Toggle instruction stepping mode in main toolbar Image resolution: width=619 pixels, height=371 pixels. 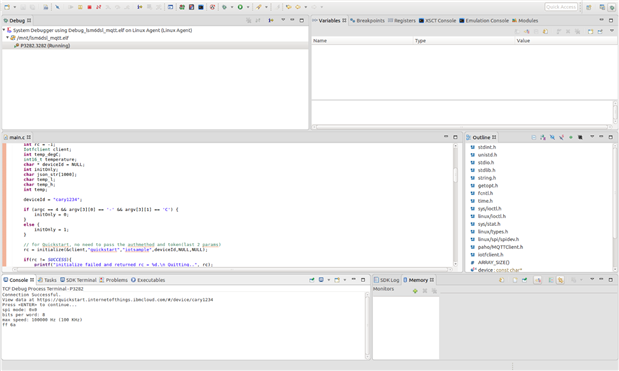click(x=140, y=7)
